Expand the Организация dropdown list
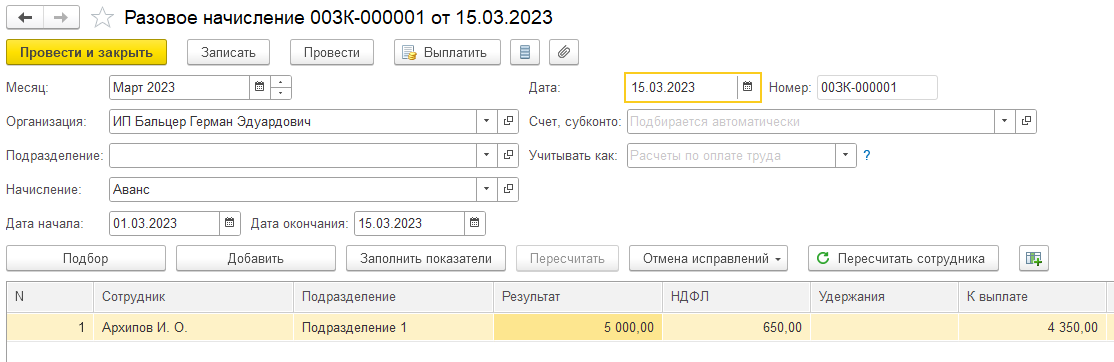This screenshot has height=362, width=1114. (487, 121)
